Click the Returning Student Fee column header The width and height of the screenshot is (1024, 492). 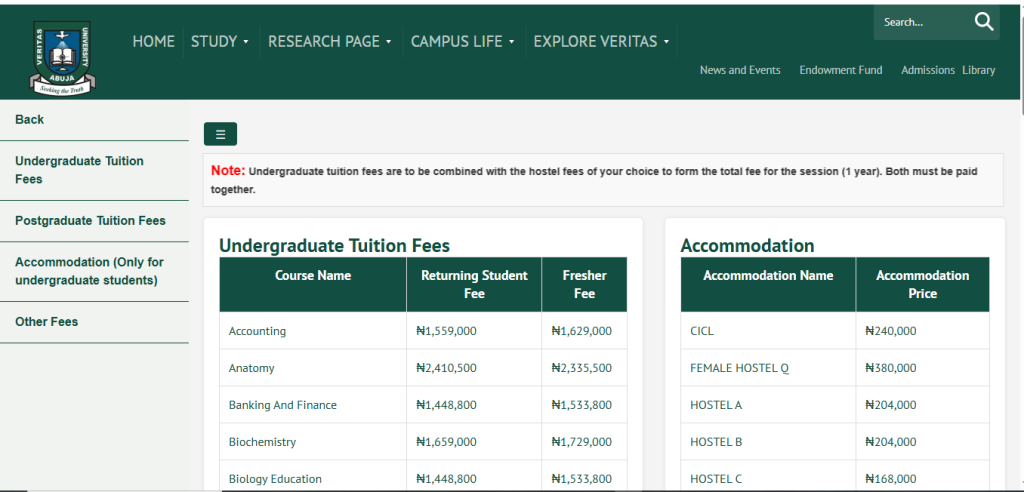click(x=474, y=284)
